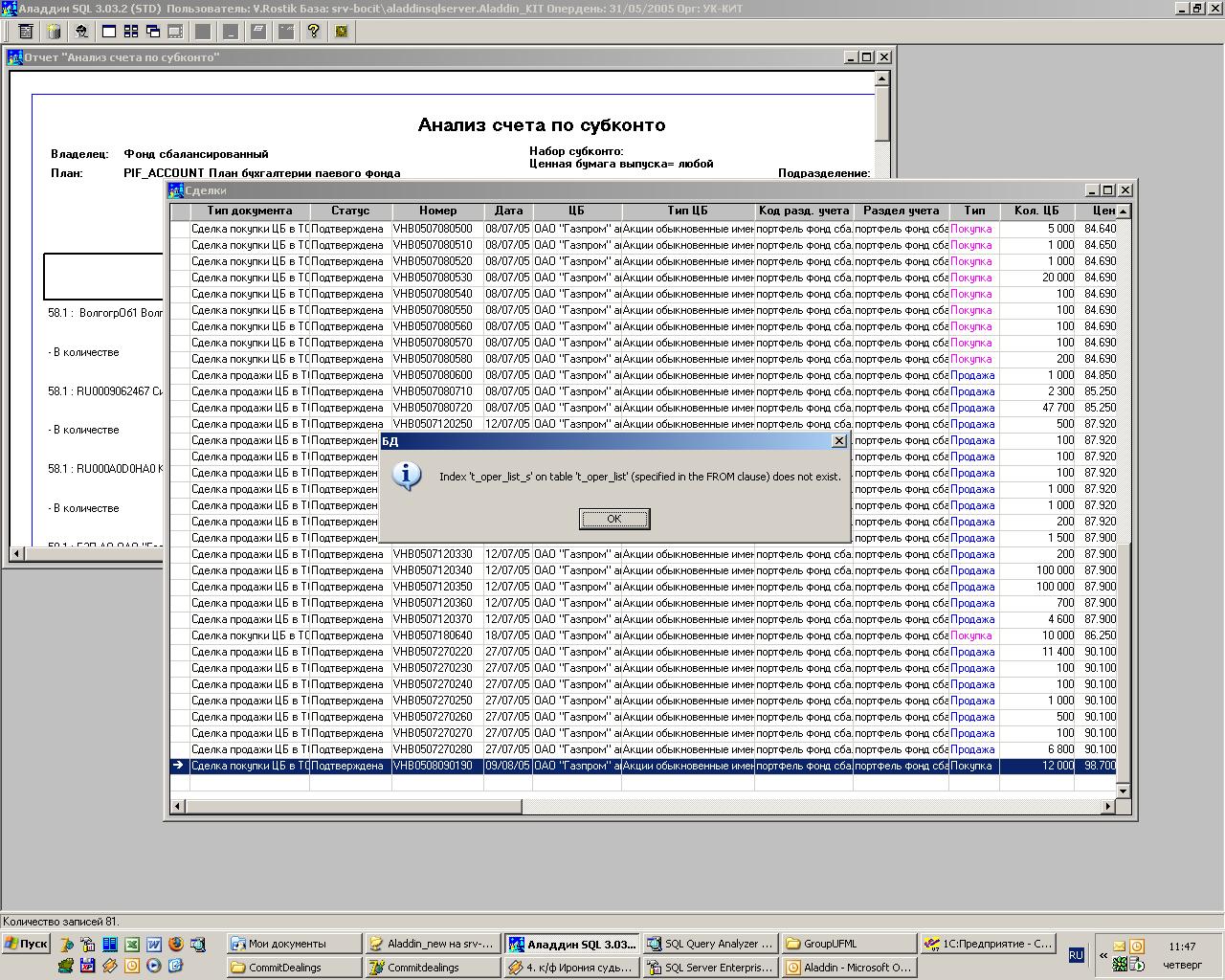Image resolution: width=1225 pixels, height=980 pixels.
Task: Launch Excel from quick launch
Action: (131, 945)
